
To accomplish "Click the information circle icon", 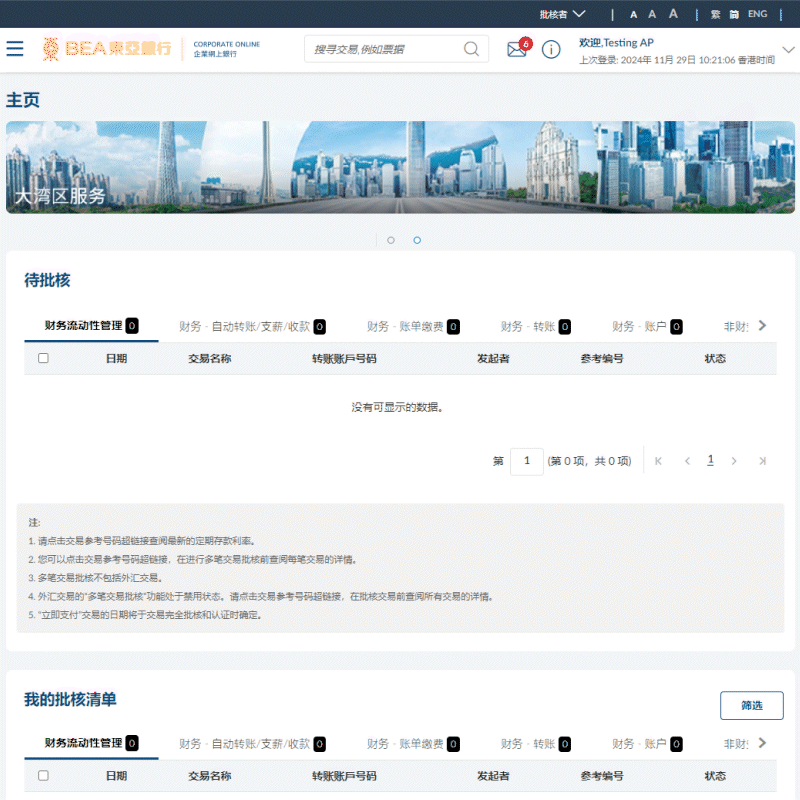I will [x=551, y=49].
